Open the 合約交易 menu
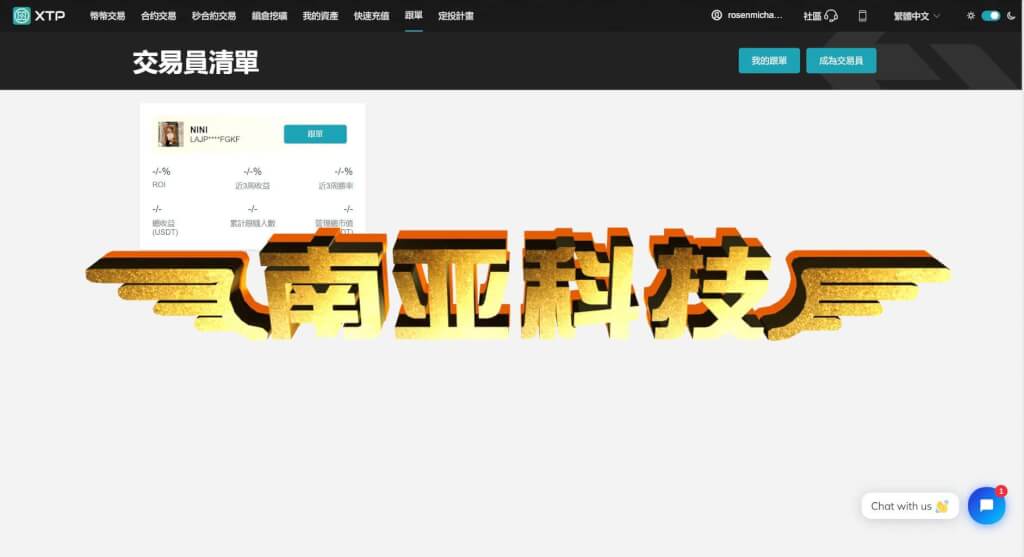1024x557 pixels. click(158, 16)
